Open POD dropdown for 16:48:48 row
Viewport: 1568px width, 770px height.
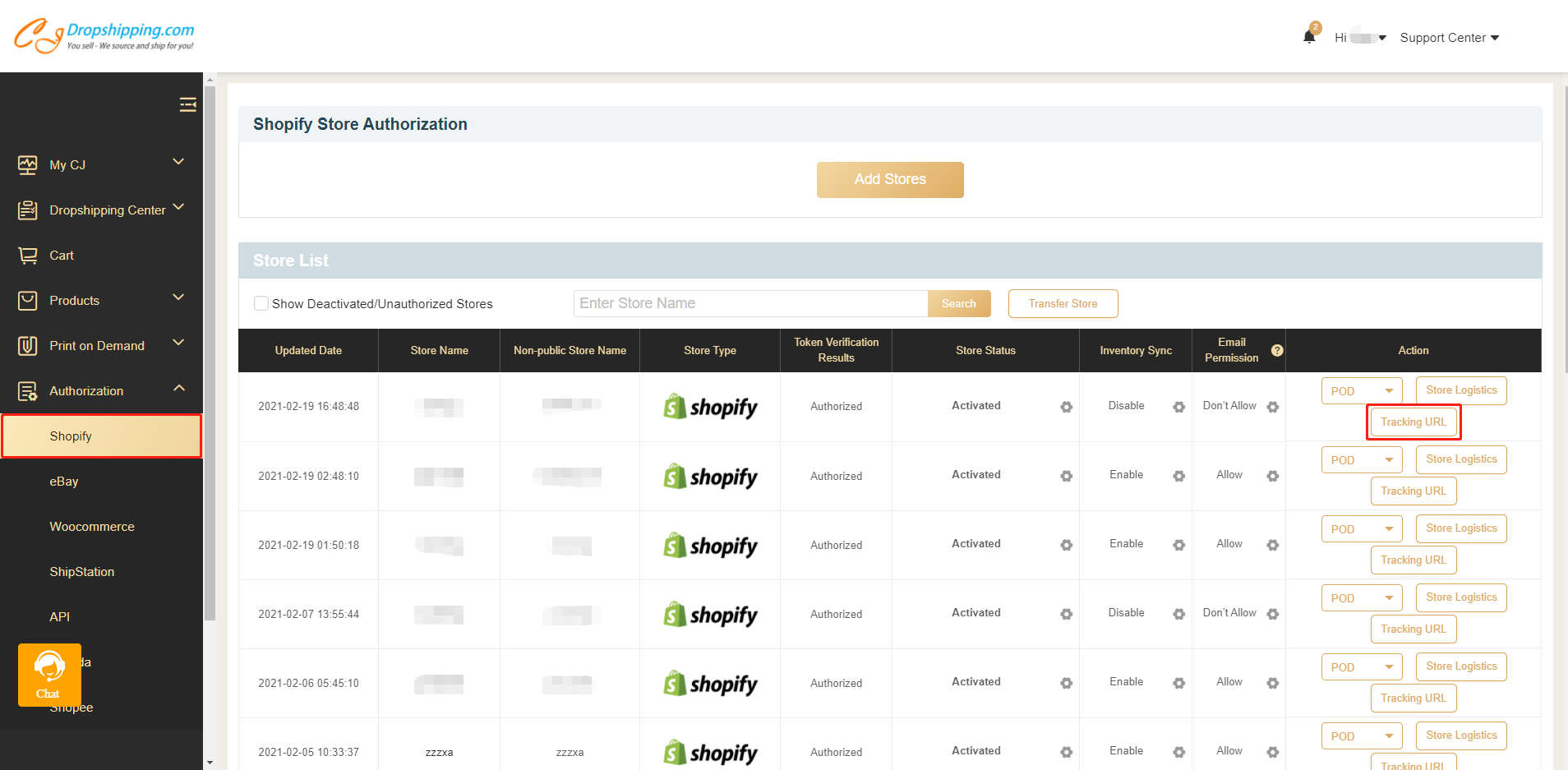(1362, 391)
